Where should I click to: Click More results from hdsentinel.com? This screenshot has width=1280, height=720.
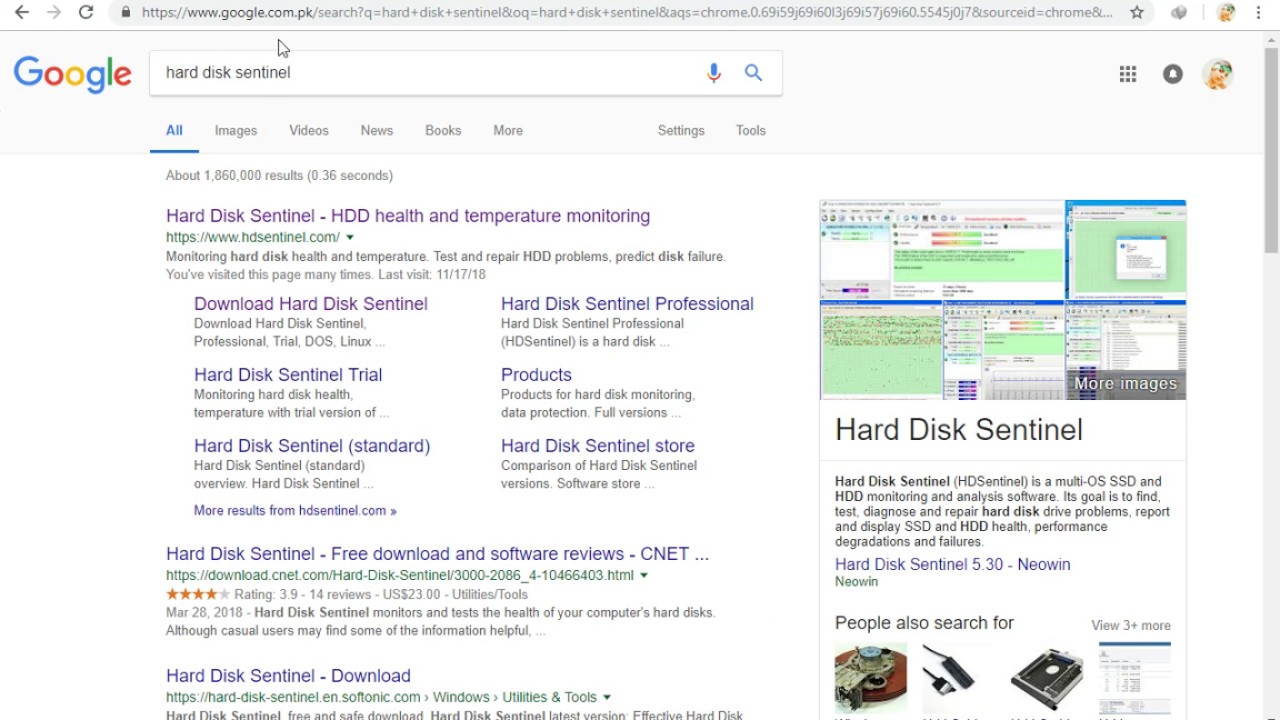(295, 511)
